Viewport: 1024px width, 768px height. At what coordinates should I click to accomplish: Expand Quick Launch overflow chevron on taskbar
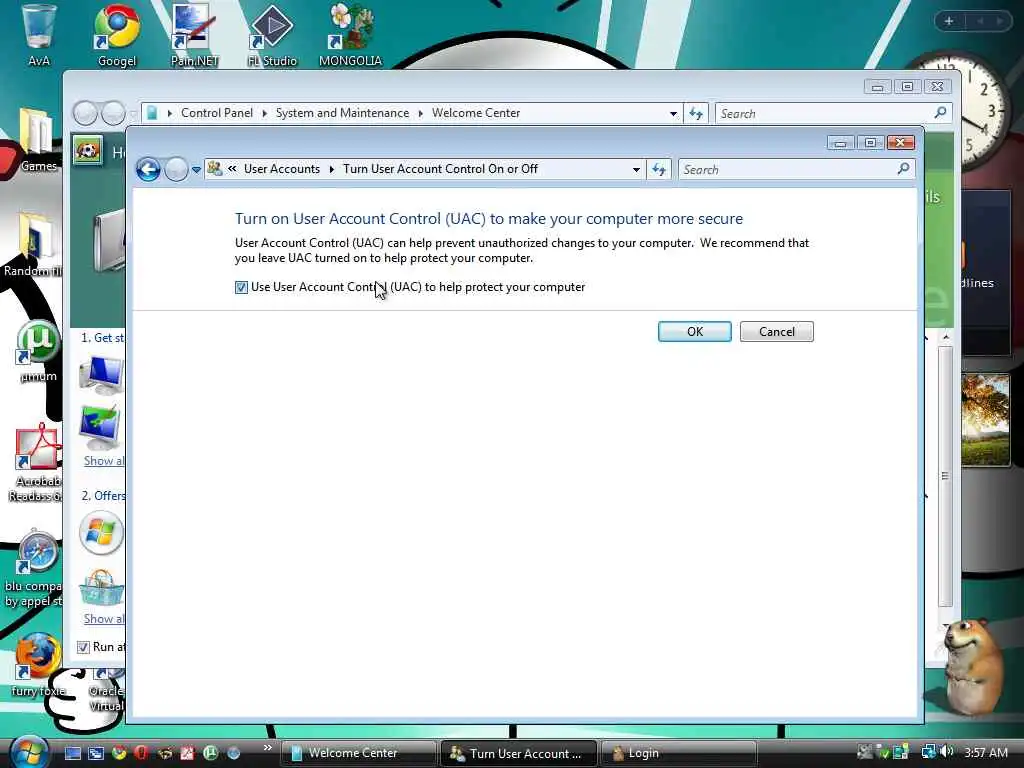point(268,747)
